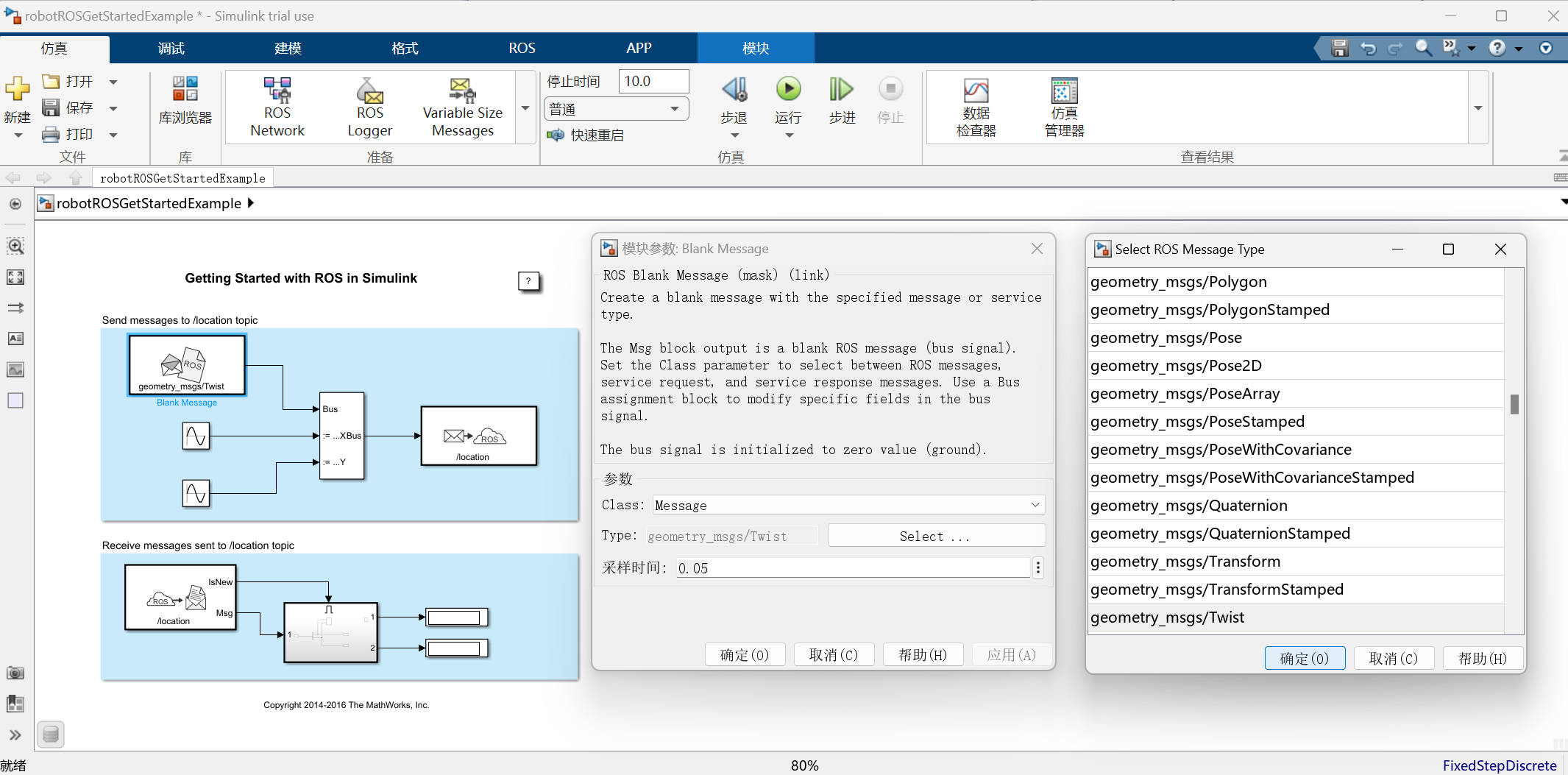Open the Simulation Manager (仿真管理器)
This screenshot has width=1568, height=775.
[x=1064, y=107]
